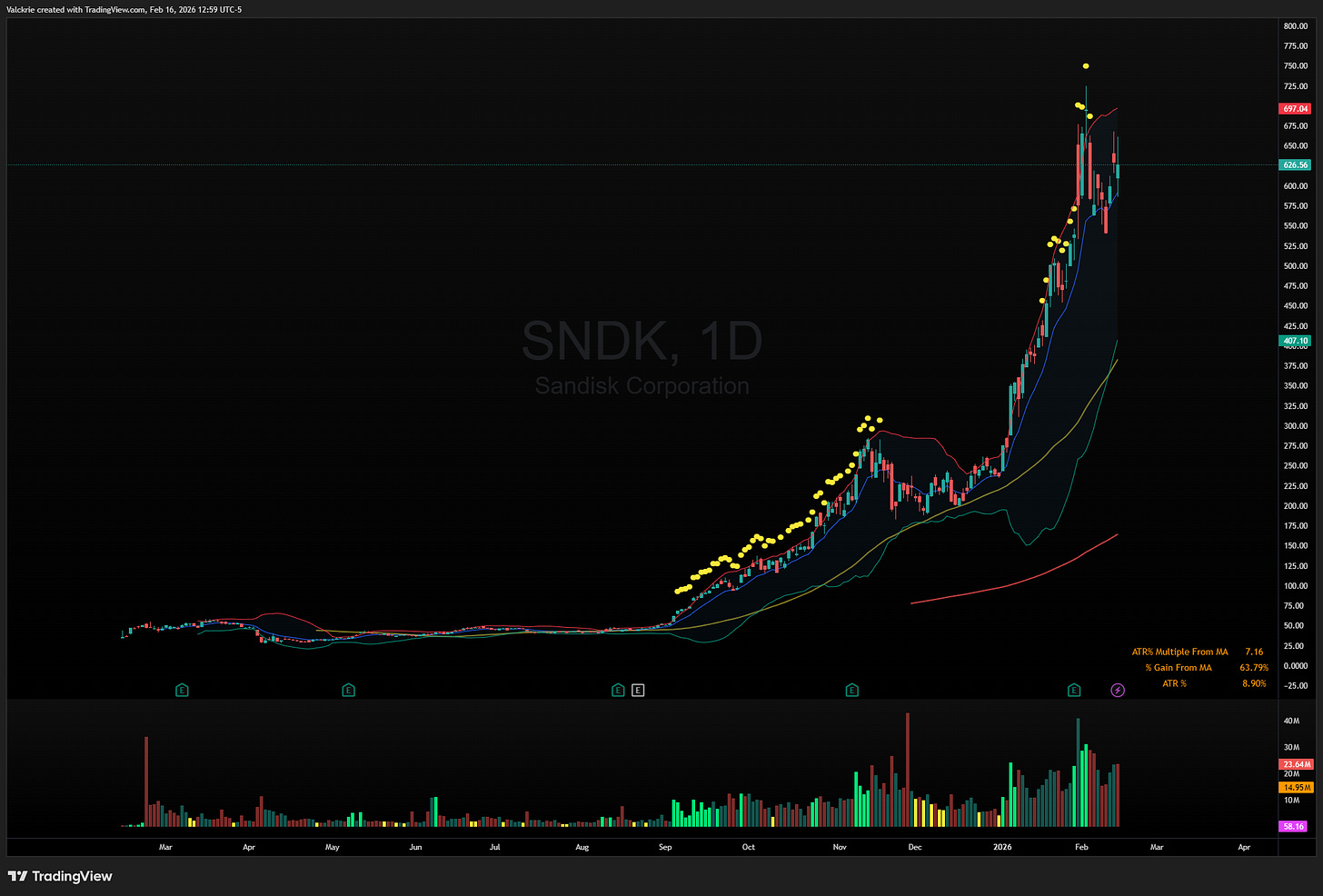Open the earnings marker in May 2025
The height and width of the screenshot is (896, 1323).
click(348, 691)
